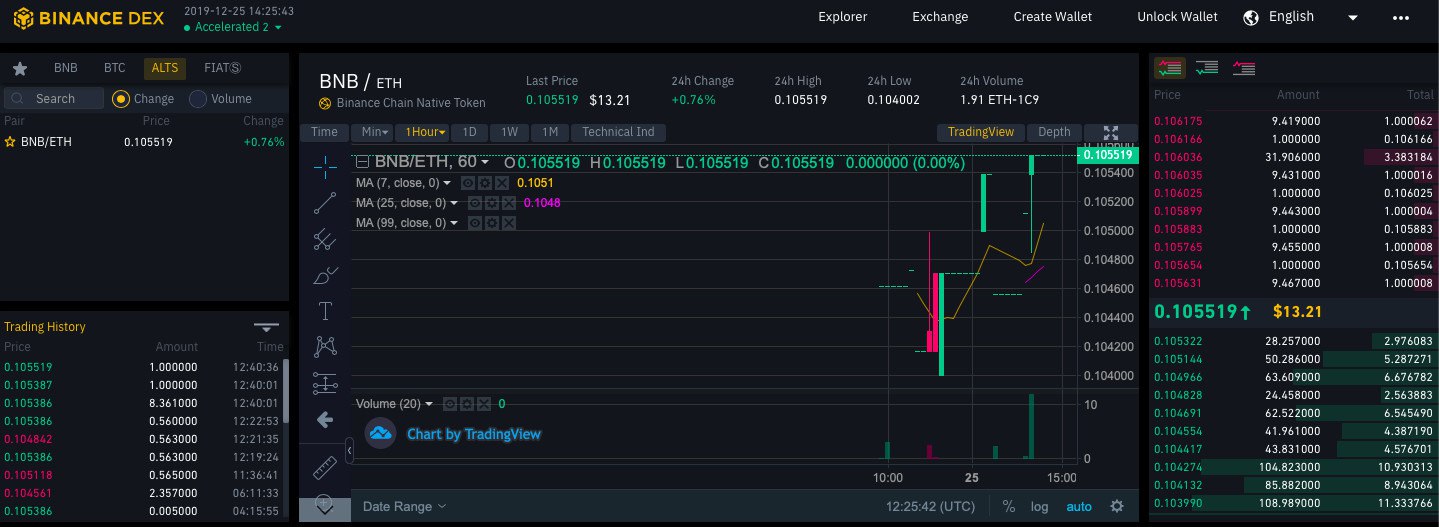Show combined buy and sell order book
This screenshot has height=527, width=1439.
tap(1169, 68)
